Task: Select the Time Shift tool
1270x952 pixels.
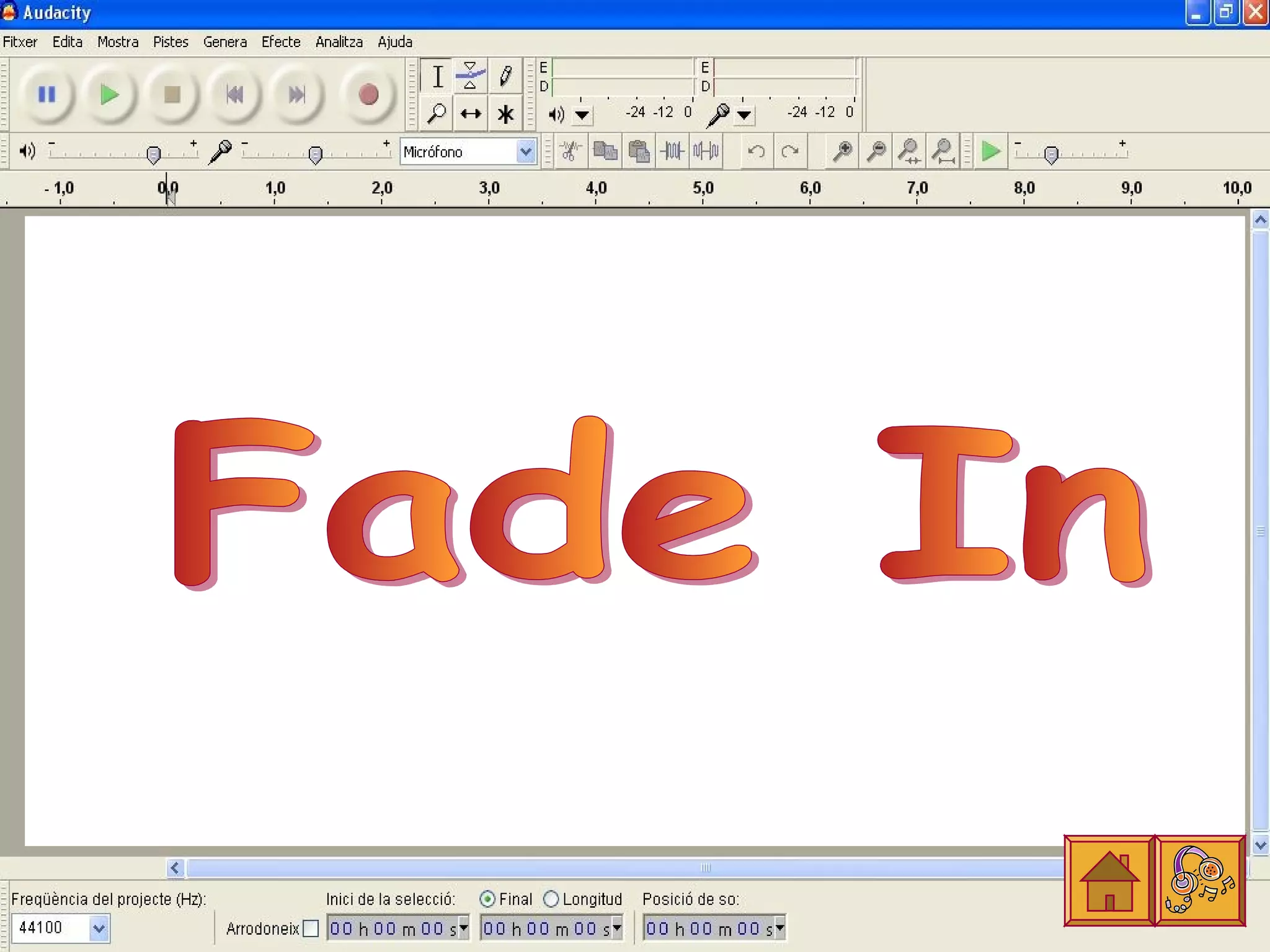Action: tap(471, 114)
